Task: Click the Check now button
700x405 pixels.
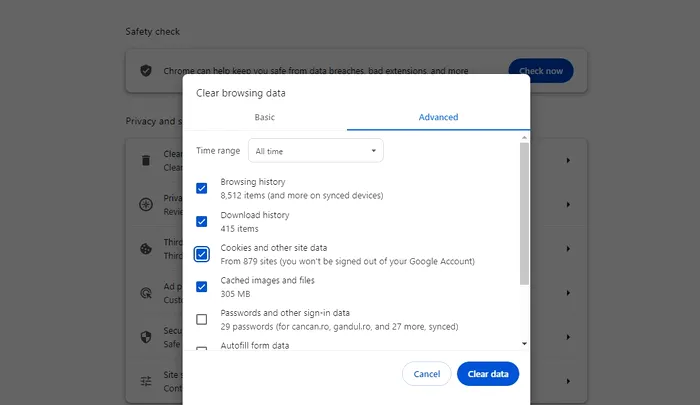Action: [x=541, y=71]
